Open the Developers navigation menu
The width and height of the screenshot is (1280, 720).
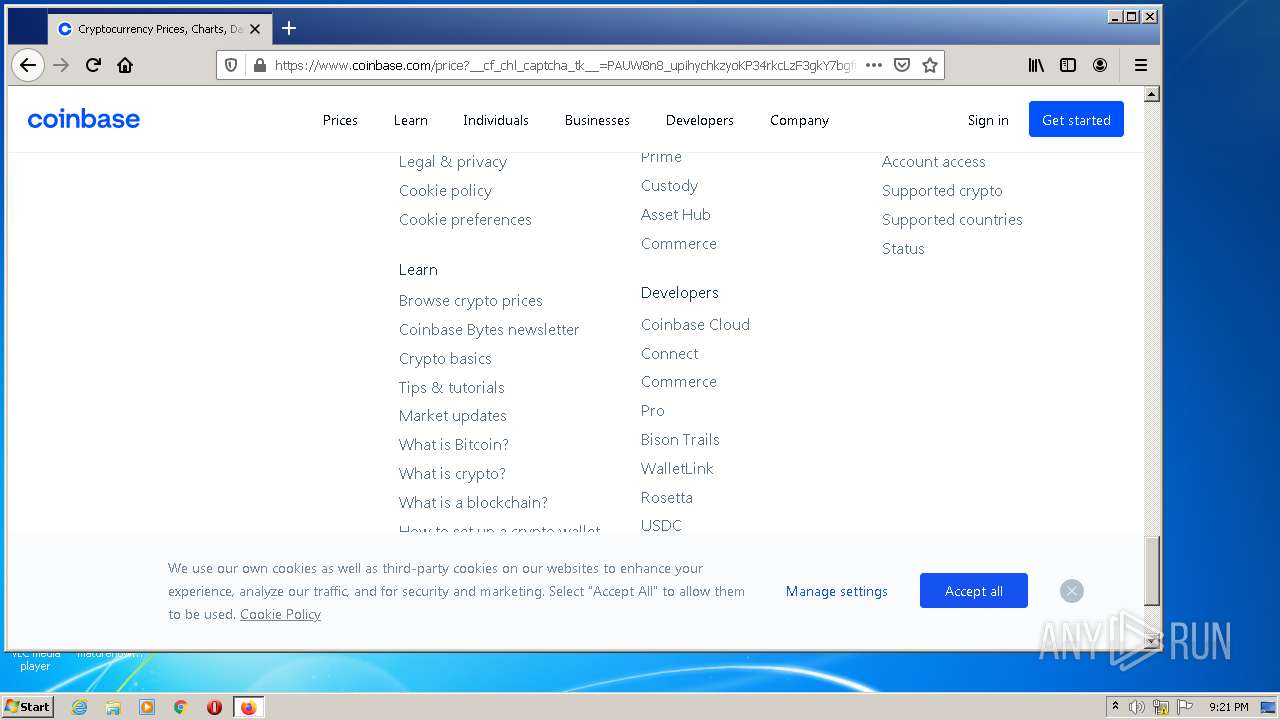click(x=700, y=120)
